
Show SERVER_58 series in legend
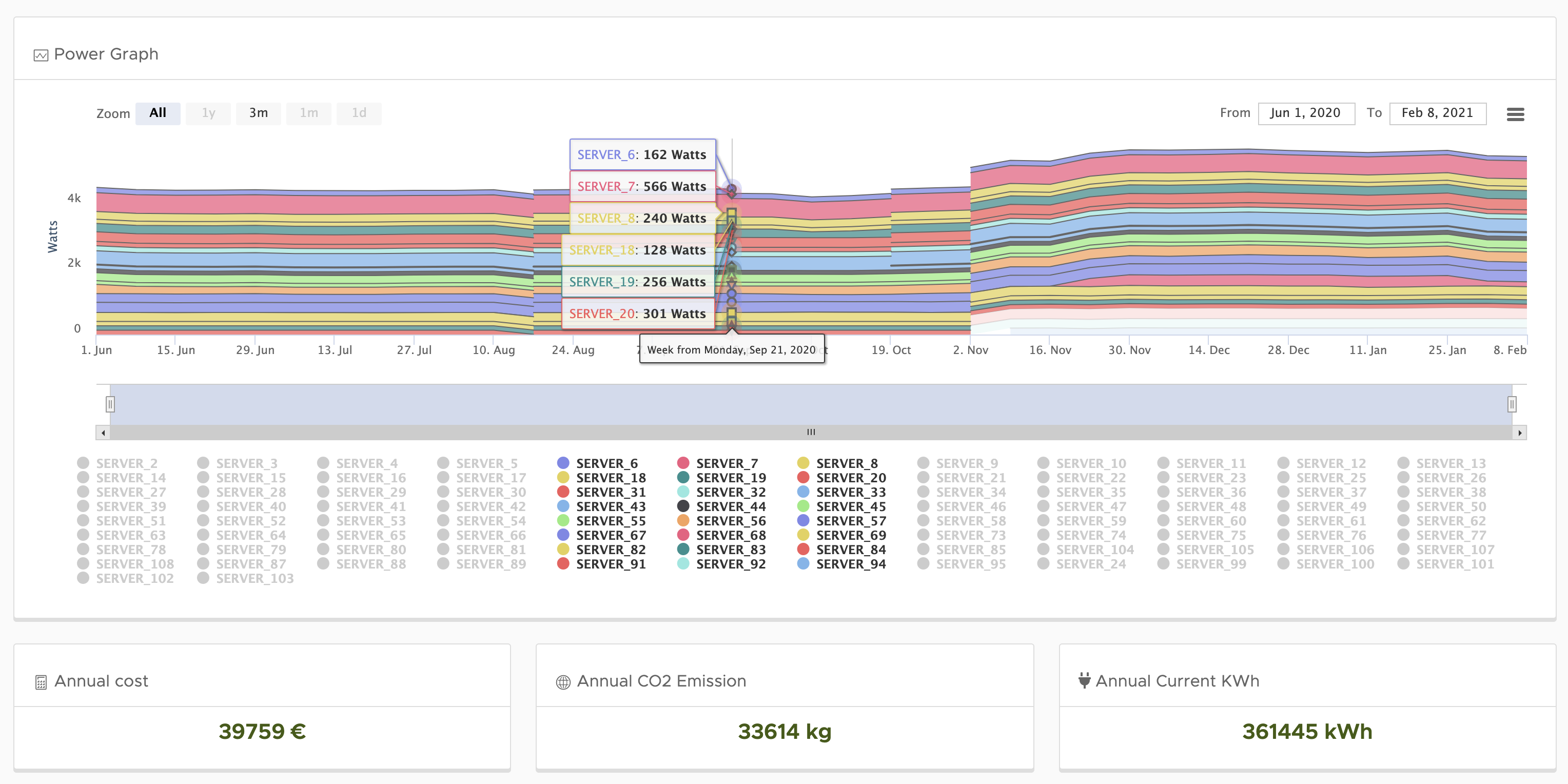(961, 521)
